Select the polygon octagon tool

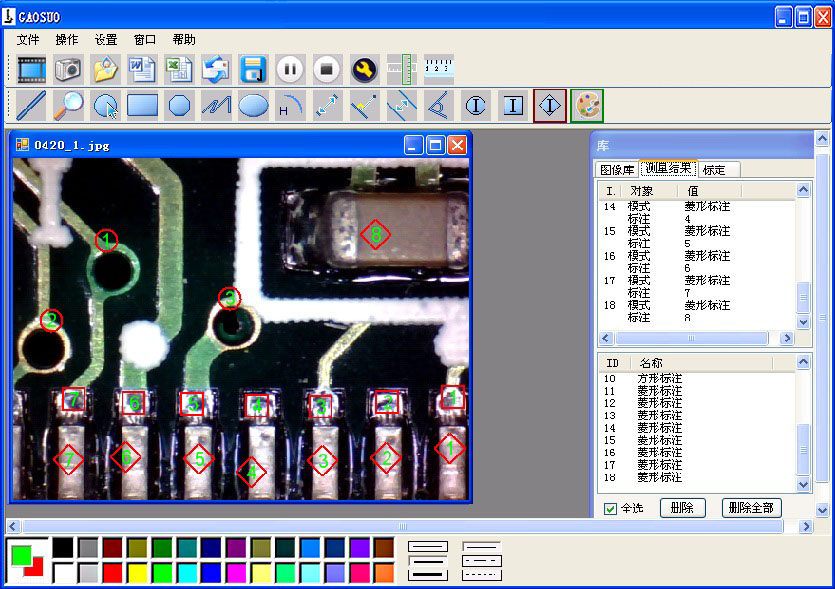tap(179, 105)
